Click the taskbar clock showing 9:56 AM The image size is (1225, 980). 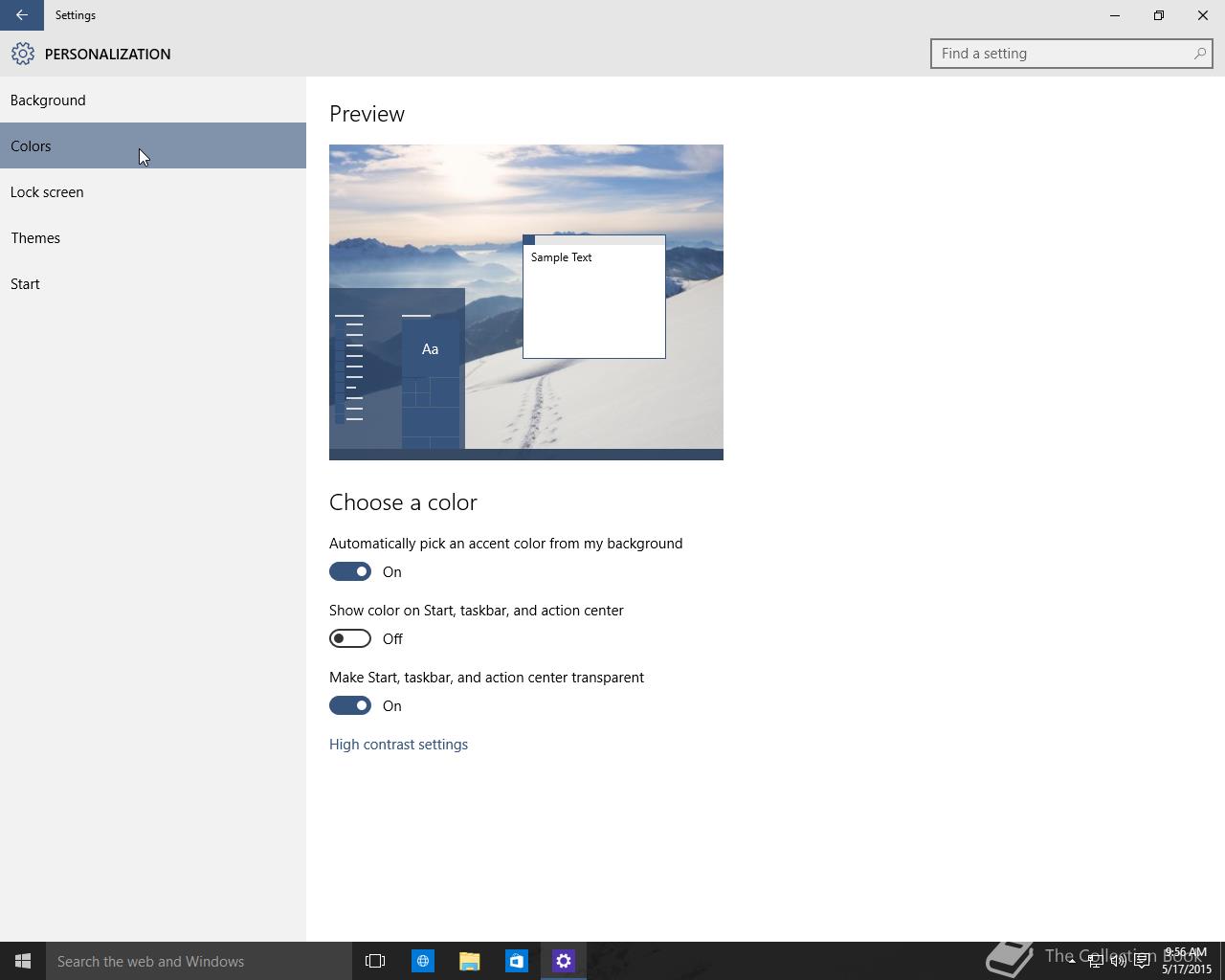1186,961
